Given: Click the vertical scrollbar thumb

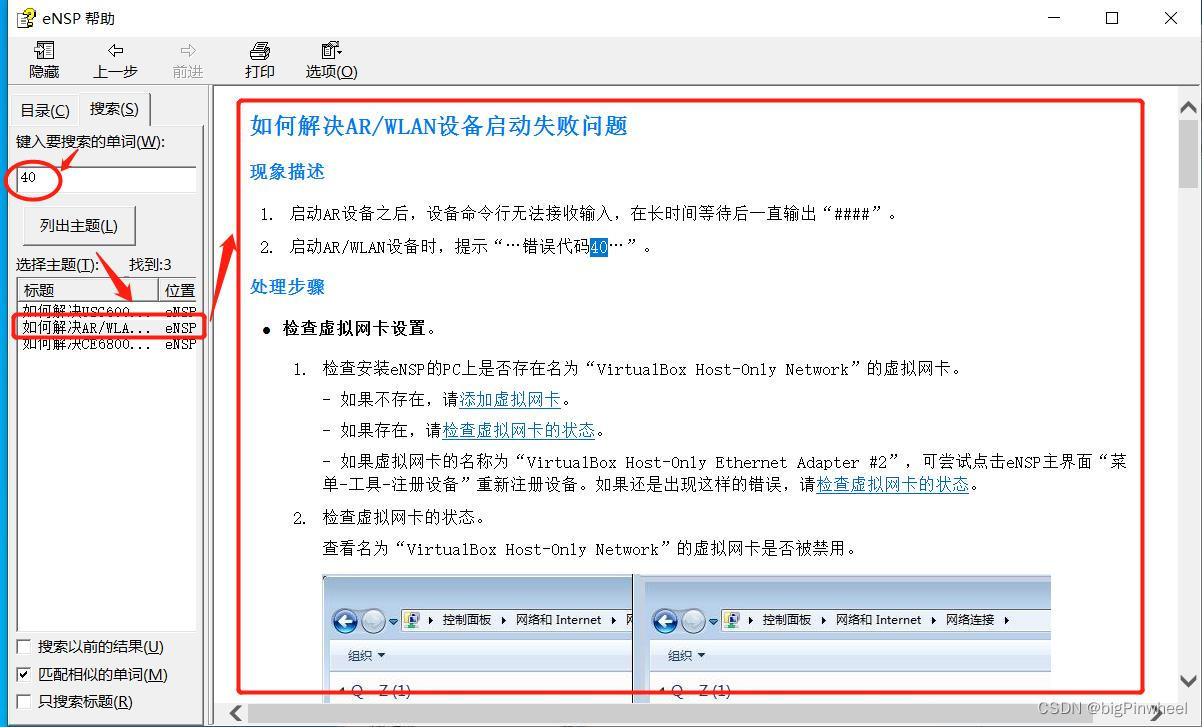Looking at the screenshot, I should pyautogui.click(x=1189, y=153).
